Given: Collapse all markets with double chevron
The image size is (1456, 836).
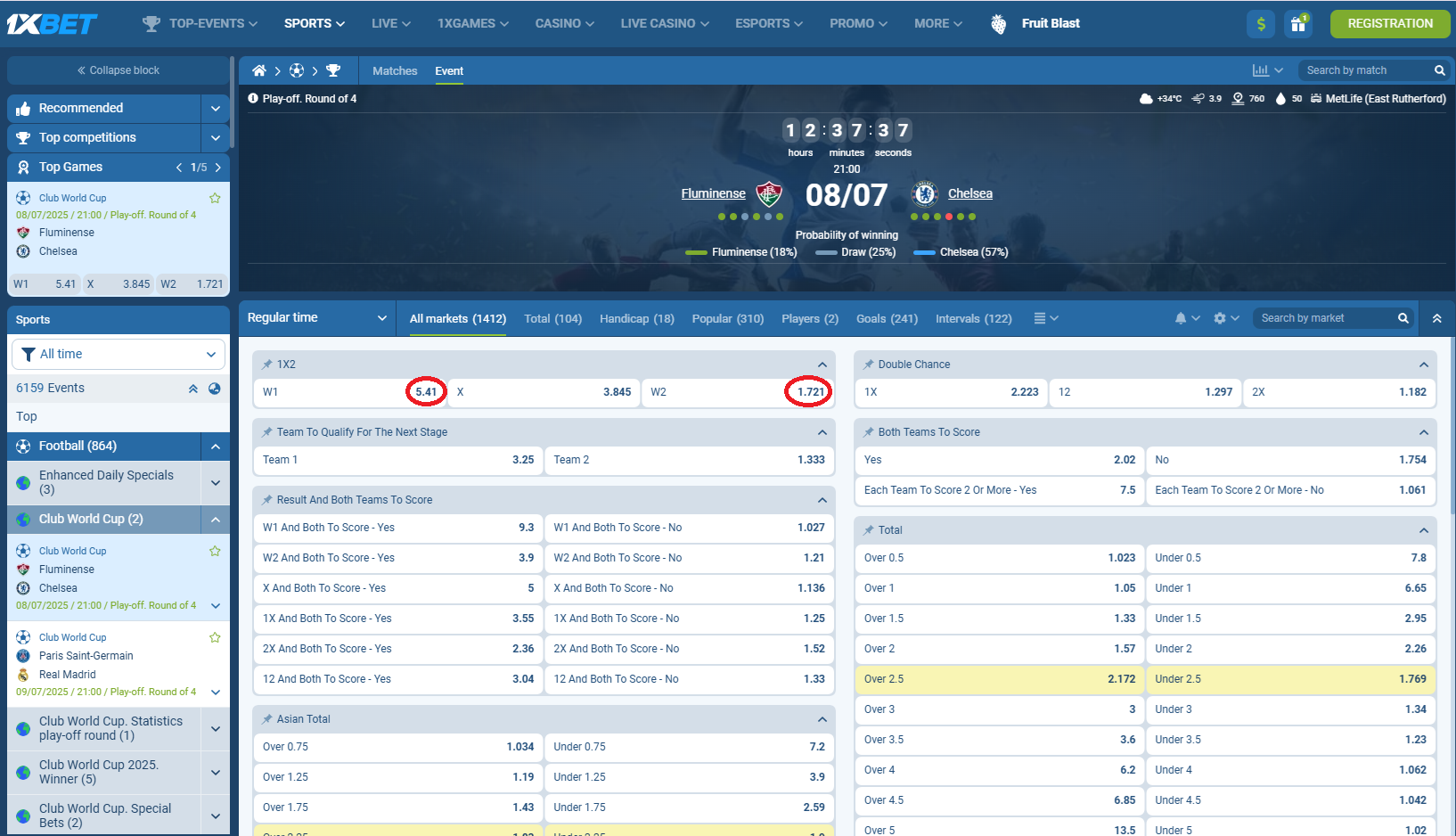Looking at the screenshot, I should (x=1436, y=318).
